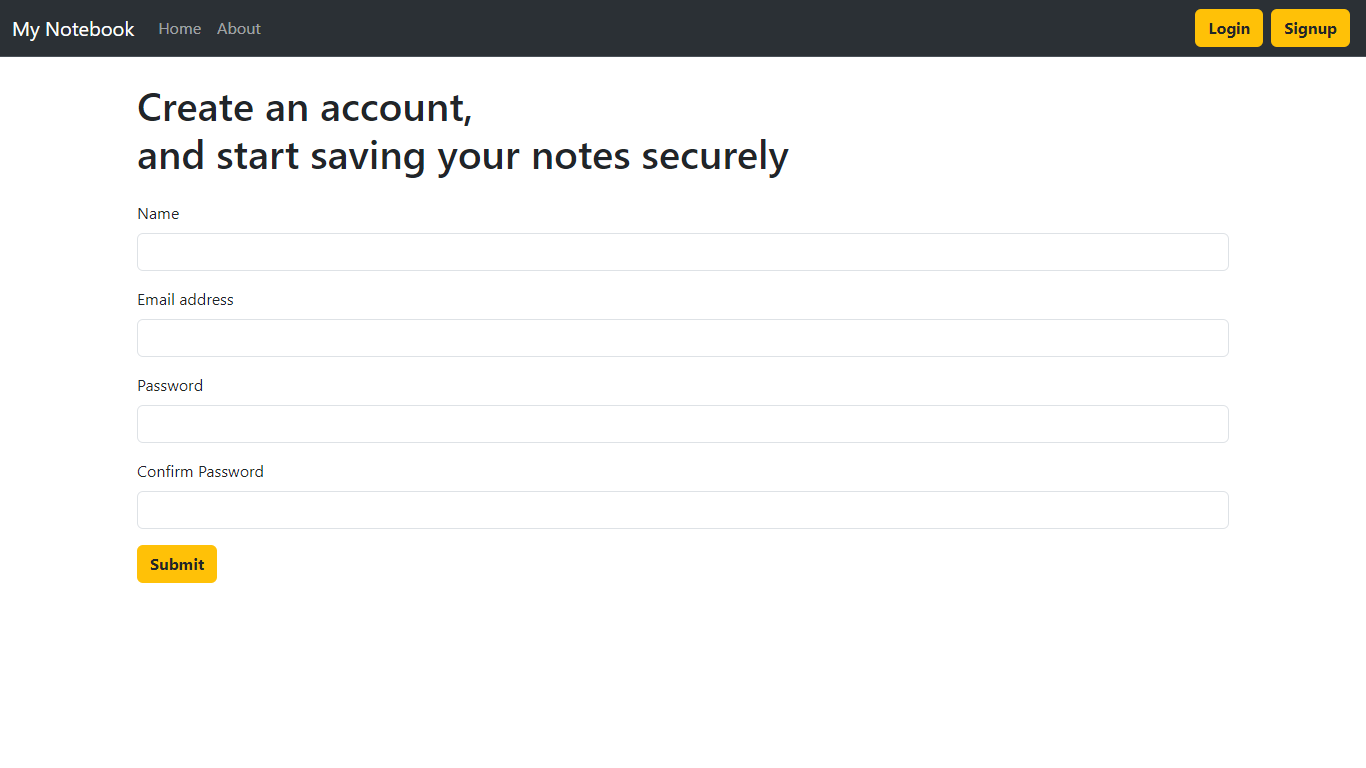Select the Password input field
The width and height of the screenshot is (1366, 768).
click(x=683, y=424)
